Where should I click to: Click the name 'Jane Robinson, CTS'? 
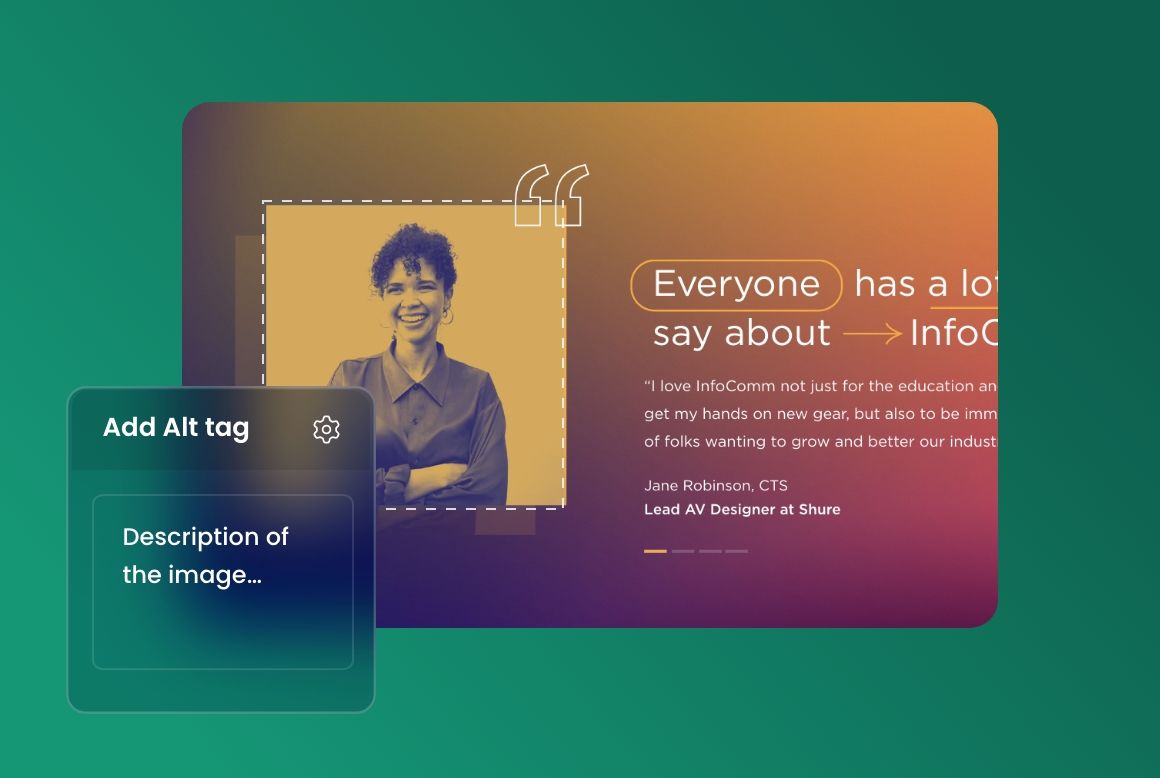[715, 486]
